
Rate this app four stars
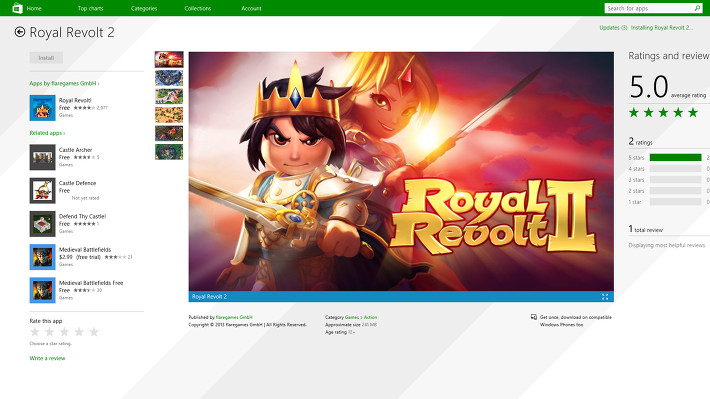(79, 332)
